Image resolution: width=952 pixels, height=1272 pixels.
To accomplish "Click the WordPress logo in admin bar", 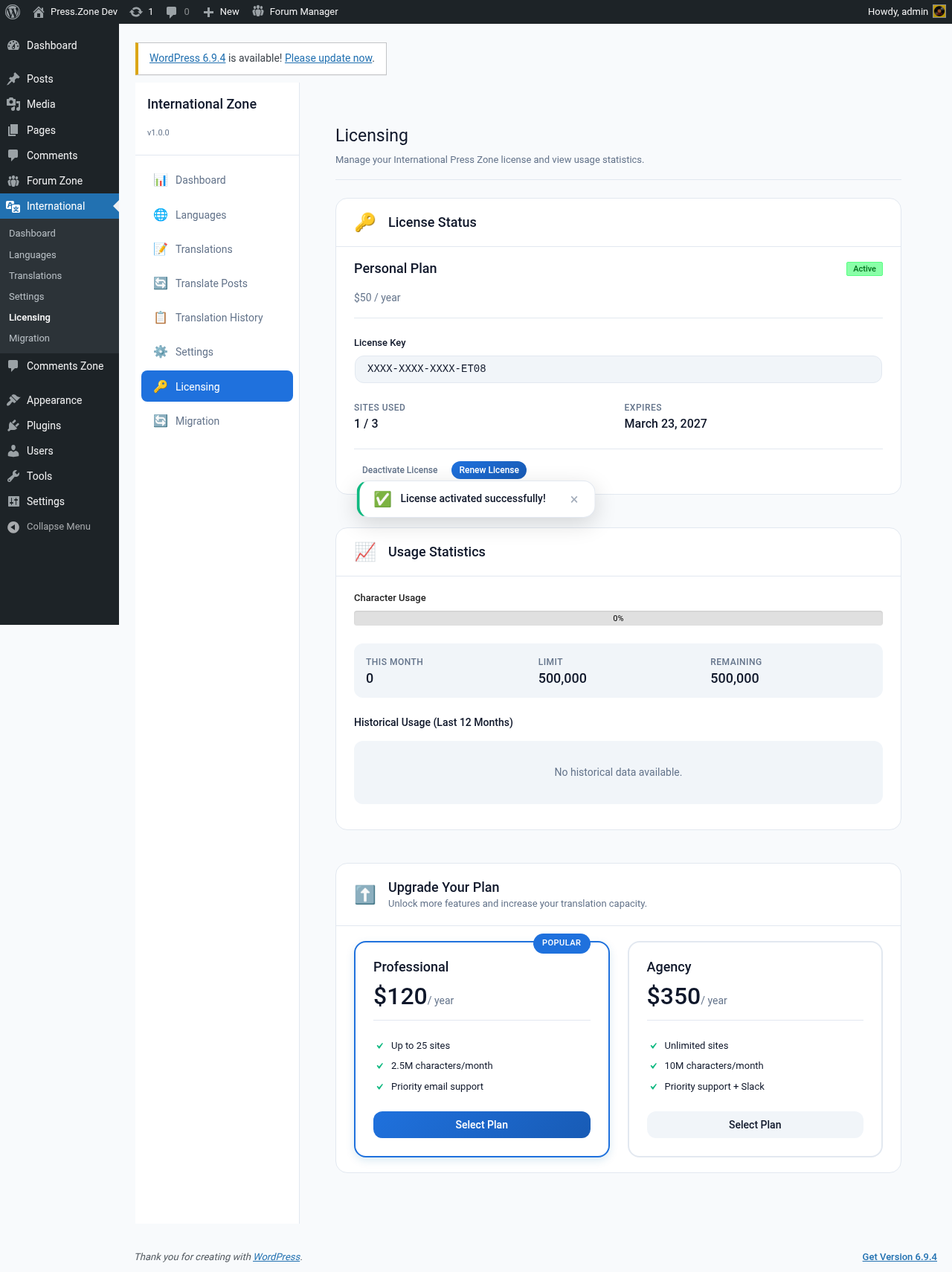I will coord(13,12).
